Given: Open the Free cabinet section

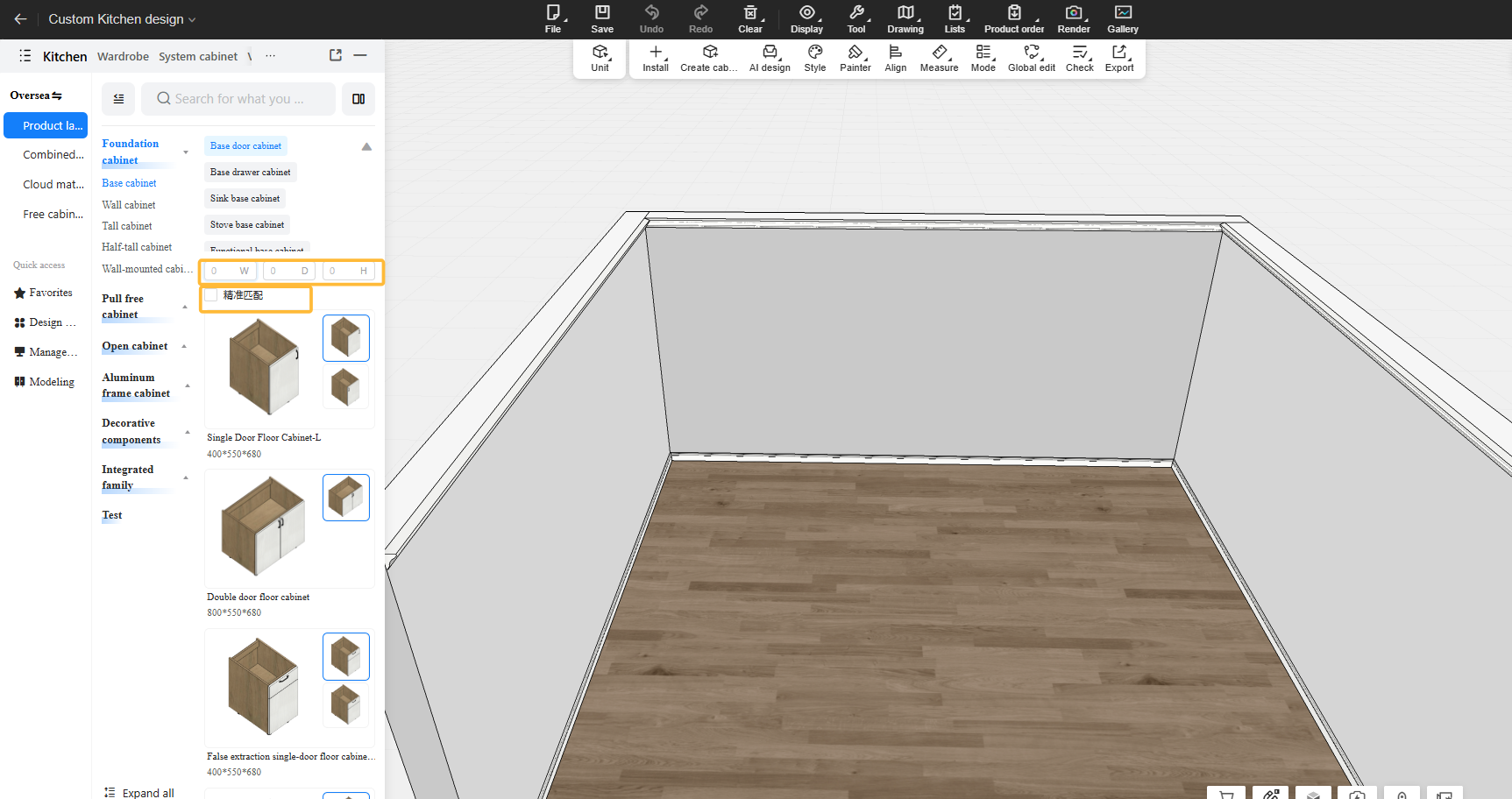Looking at the screenshot, I should 53,214.
